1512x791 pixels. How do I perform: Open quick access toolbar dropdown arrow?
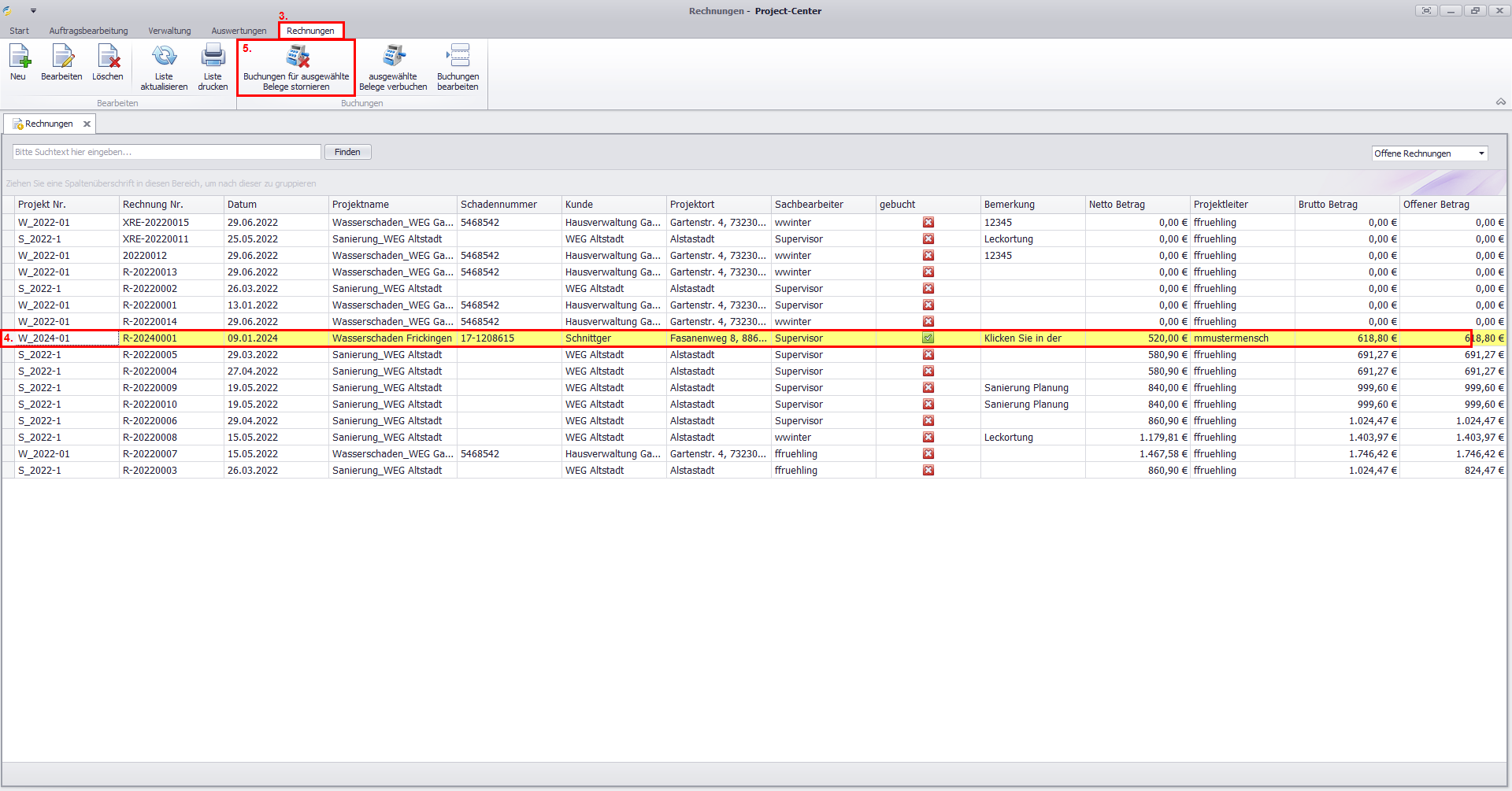(33, 11)
